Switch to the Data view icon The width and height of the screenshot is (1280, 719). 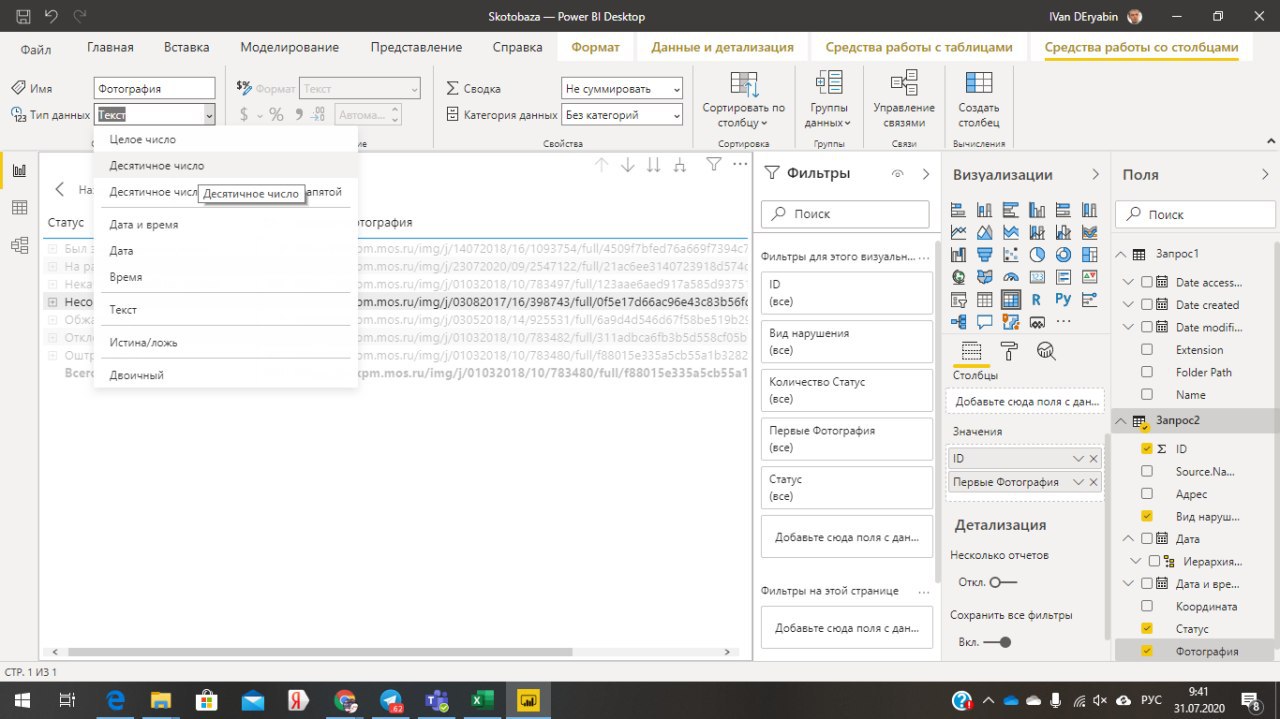coord(19,207)
